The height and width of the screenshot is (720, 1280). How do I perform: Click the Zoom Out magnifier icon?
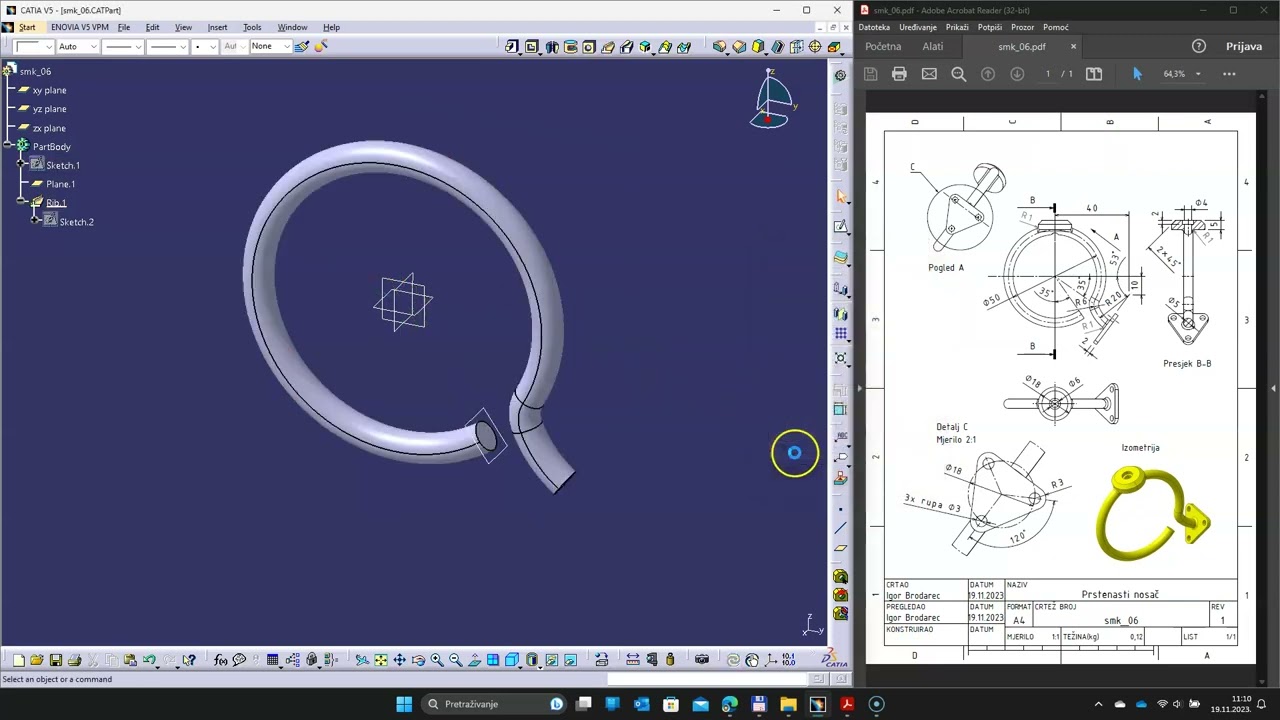coord(456,660)
